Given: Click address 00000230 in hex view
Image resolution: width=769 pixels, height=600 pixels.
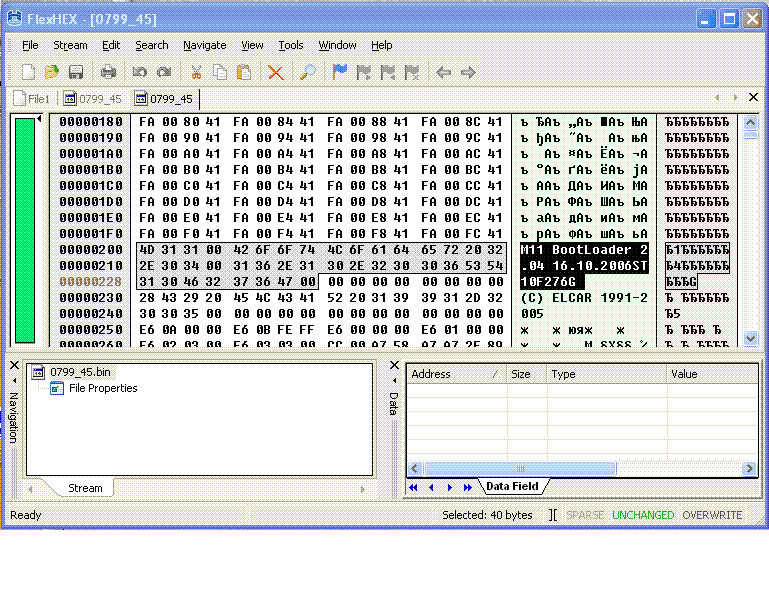Looking at the screenshot, I should [x=91, y=298].
